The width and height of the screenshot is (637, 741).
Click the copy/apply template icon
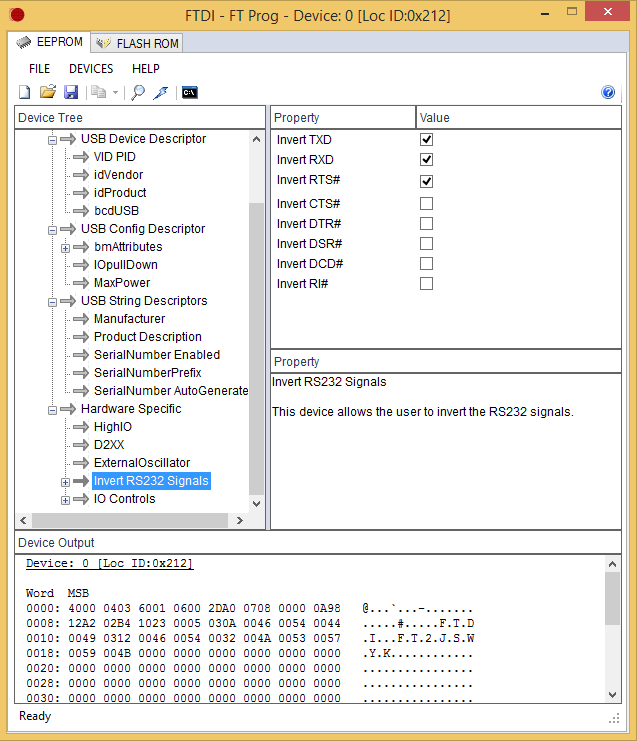click(x=98, y=92)
